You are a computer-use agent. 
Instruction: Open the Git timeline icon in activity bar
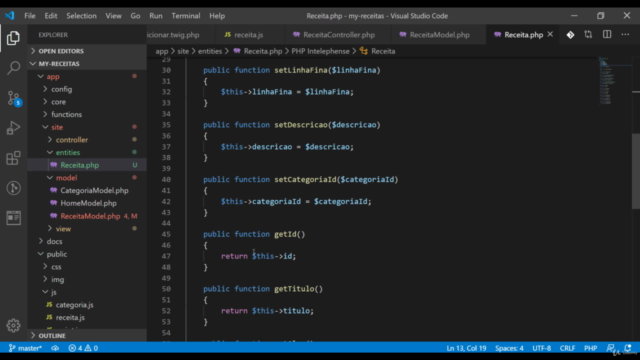[x=13, y=188]
